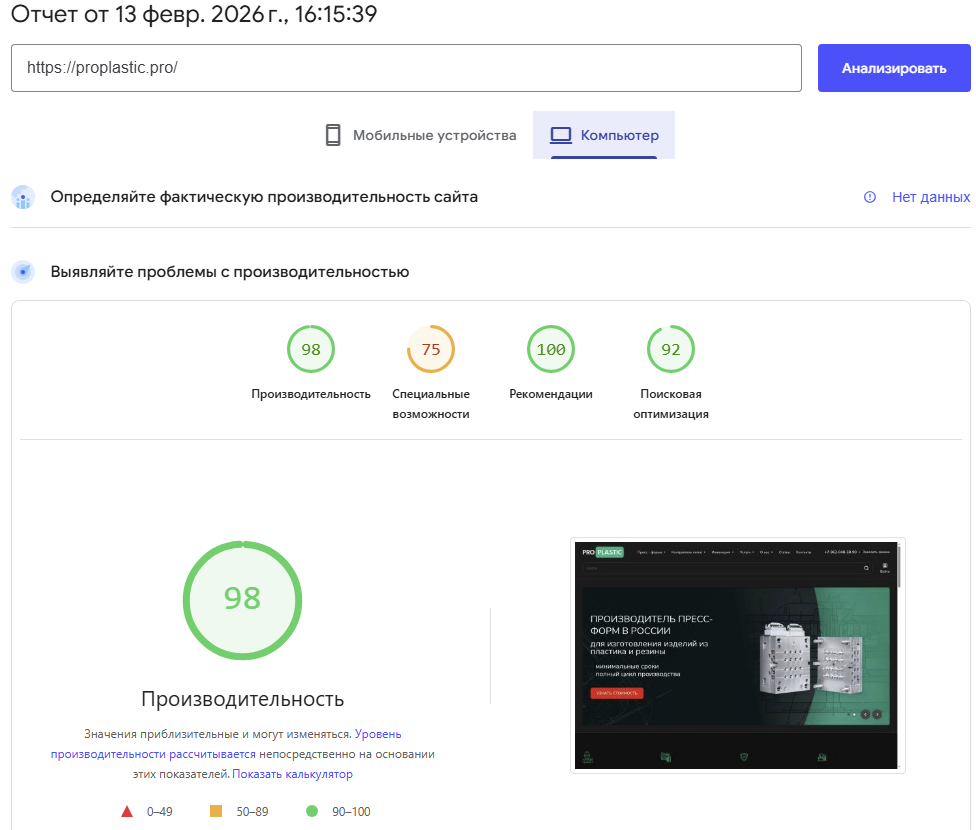Viewport: 976px width, 830px height.
Task: Click the search magnifier icon in the site preview
Action: click(866, 567)
